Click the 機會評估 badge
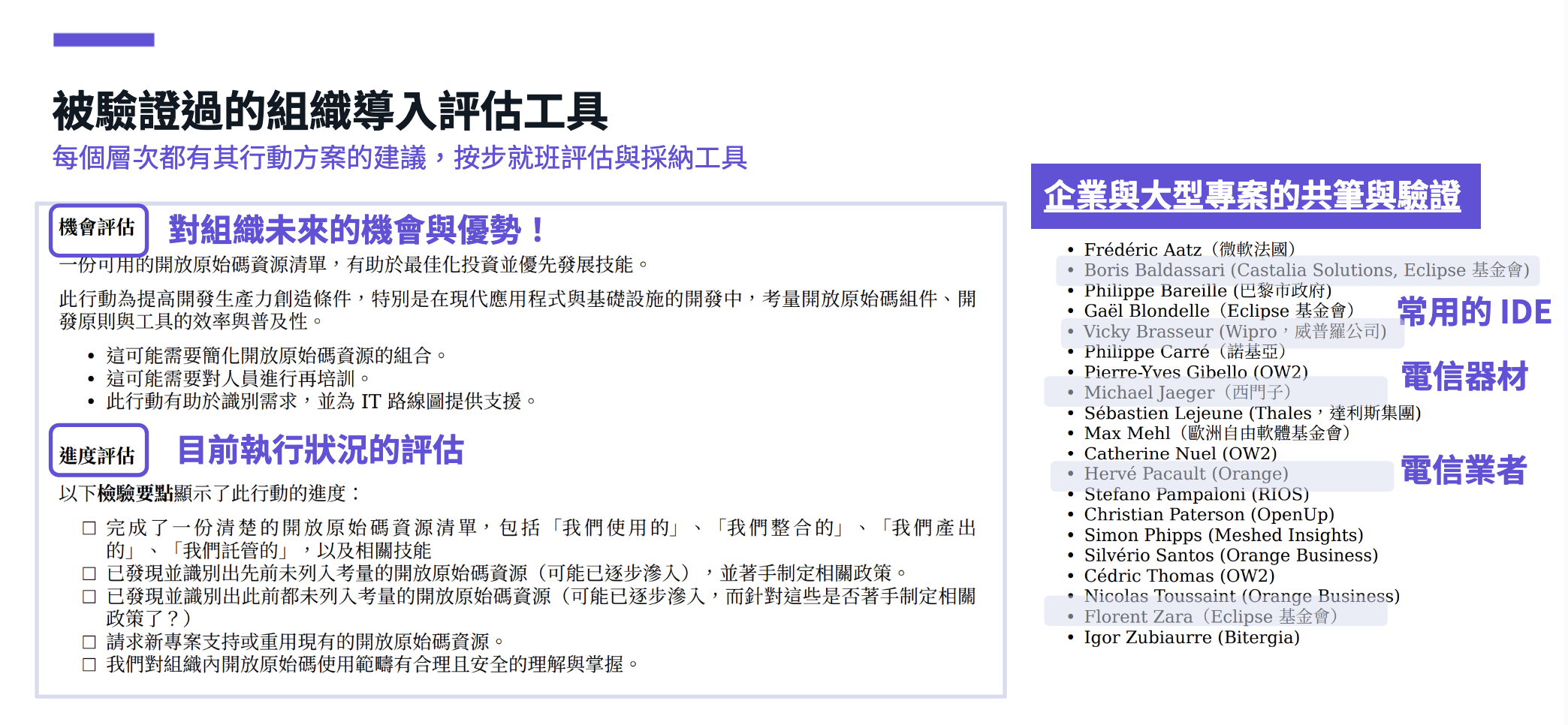The height and width of the screenshot is (725, 1568). coord(98,228)
